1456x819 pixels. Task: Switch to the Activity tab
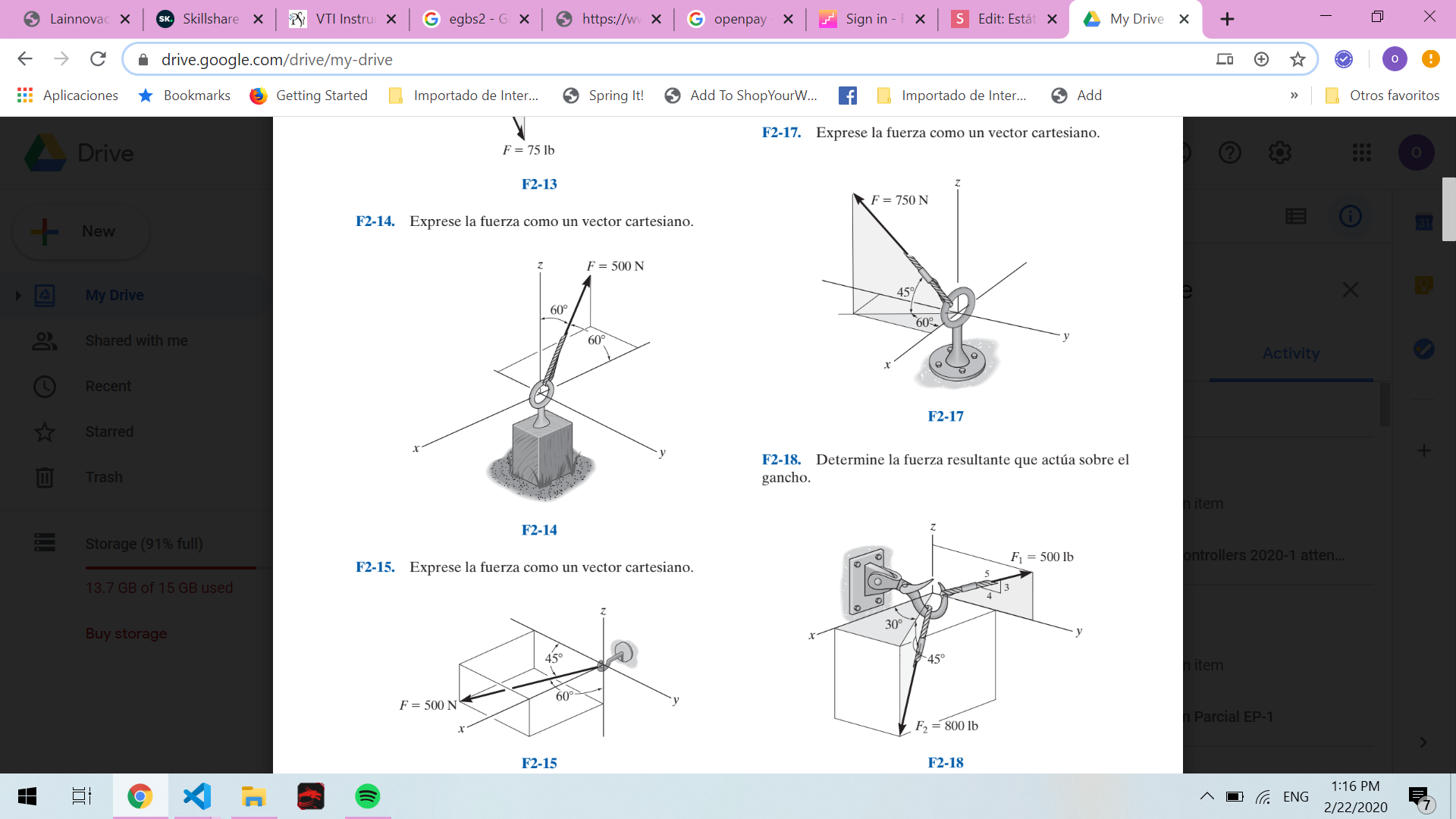pos(1291,353)
